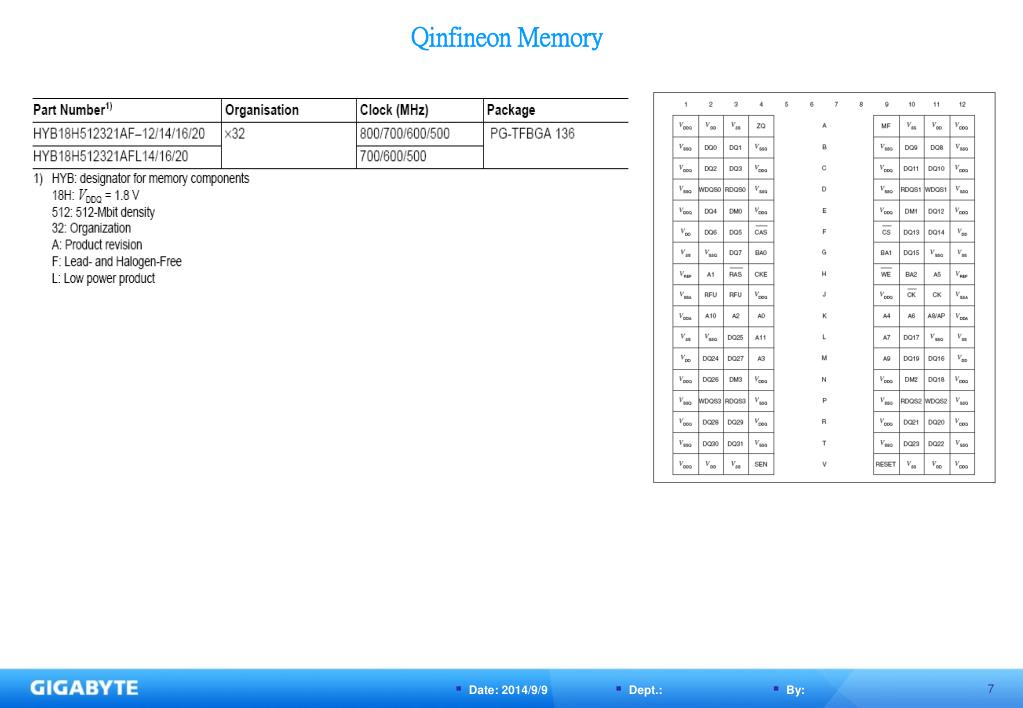
Task: Click the WDQS3 pin cell
Action: pyautogui.click(x=710, y=401)
